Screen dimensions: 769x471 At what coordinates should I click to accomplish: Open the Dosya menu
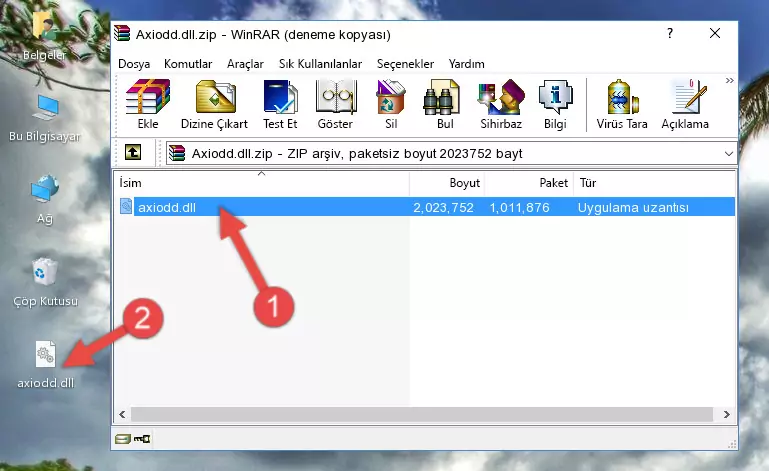point(134,64)
